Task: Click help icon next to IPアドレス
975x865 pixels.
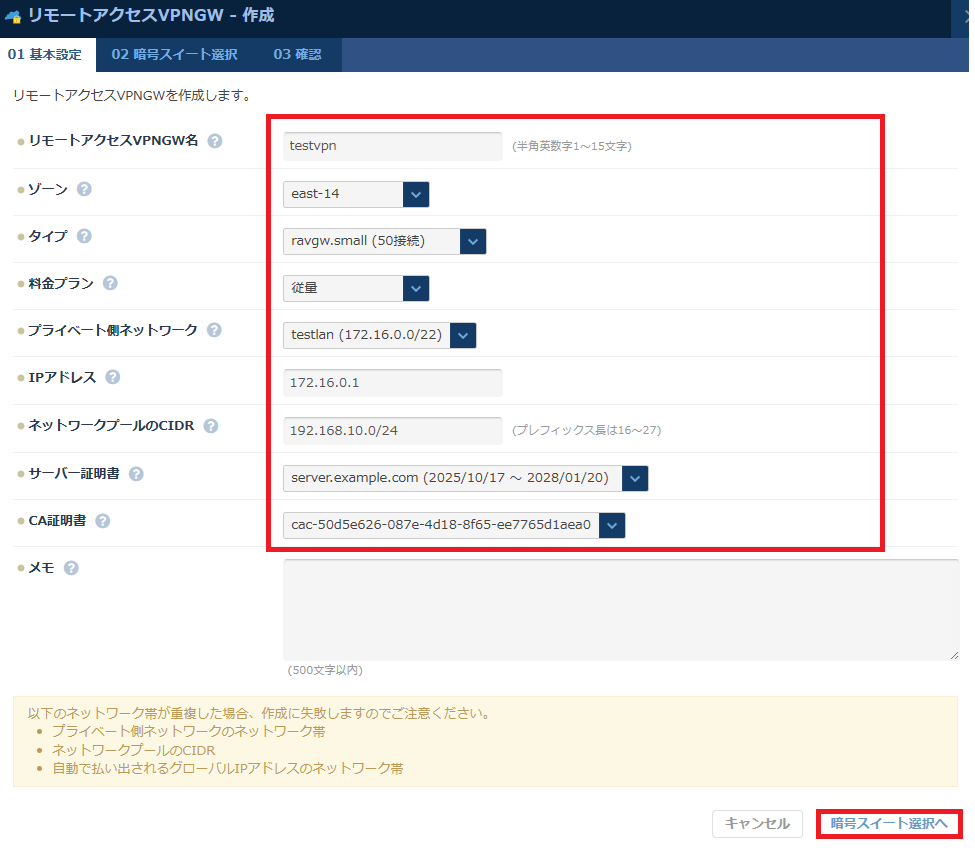Action: (x=113, y=377)
